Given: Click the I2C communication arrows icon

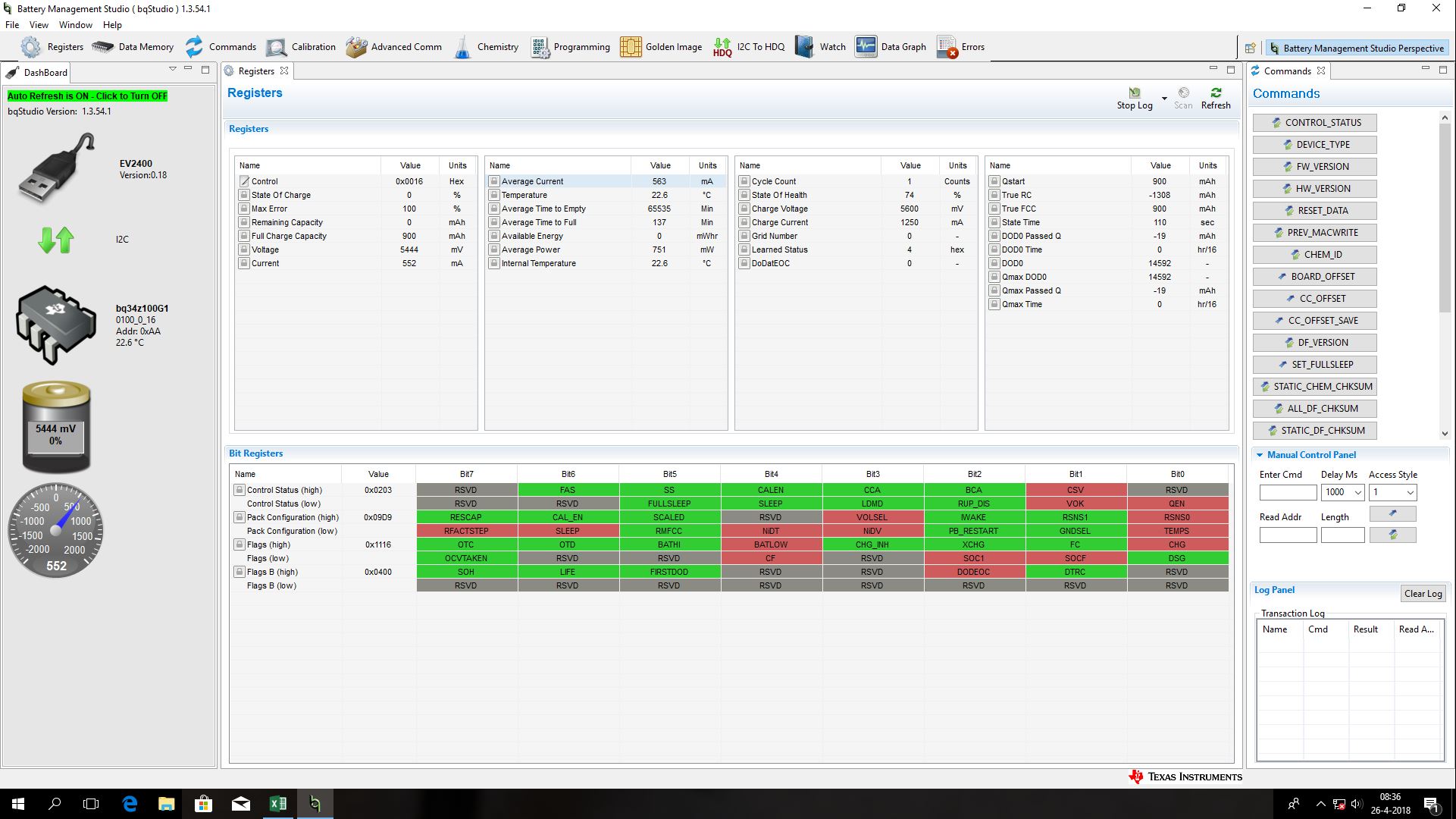Looking at the screenshot, I should (x=56, y=240).
